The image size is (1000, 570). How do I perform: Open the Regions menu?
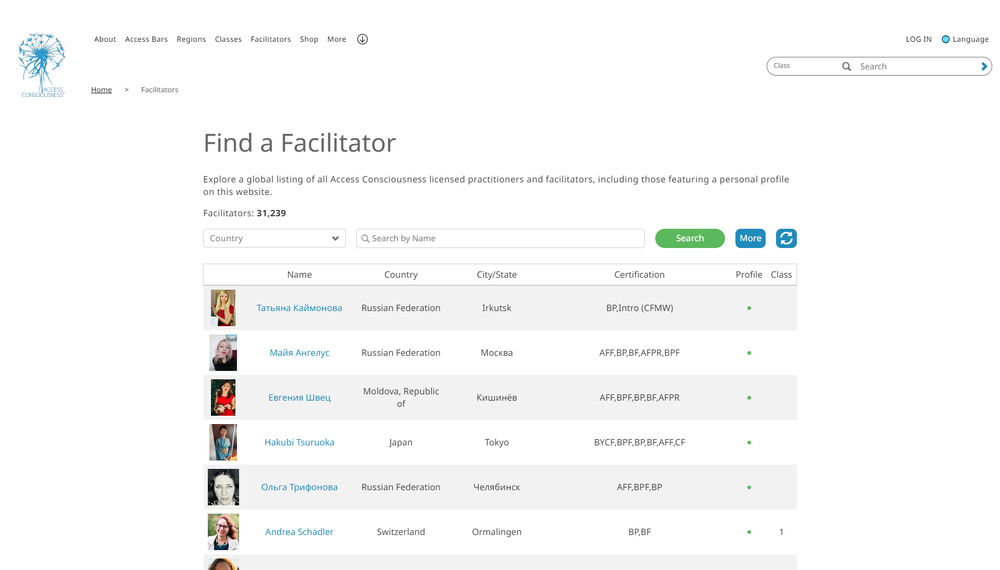coord(191,39)
